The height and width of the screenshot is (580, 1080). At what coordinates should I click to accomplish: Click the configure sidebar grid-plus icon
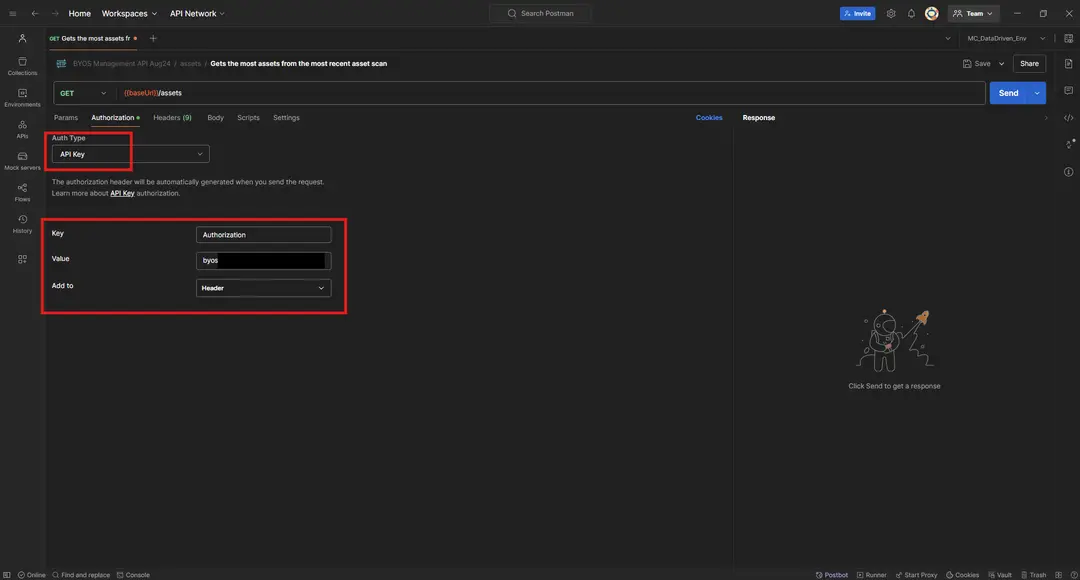click(22, 259)
